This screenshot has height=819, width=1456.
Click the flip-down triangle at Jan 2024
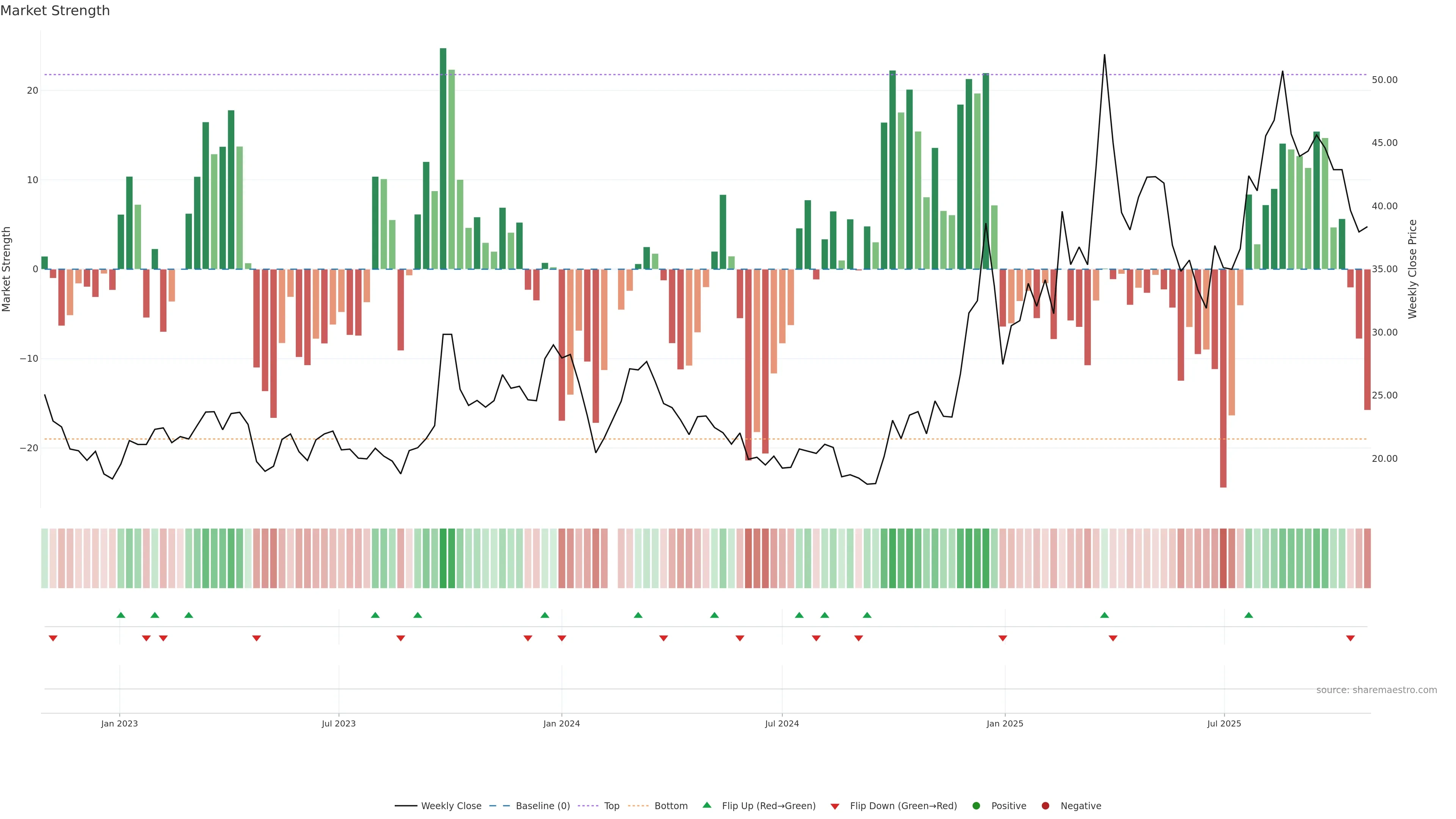[x=562, y=638]
